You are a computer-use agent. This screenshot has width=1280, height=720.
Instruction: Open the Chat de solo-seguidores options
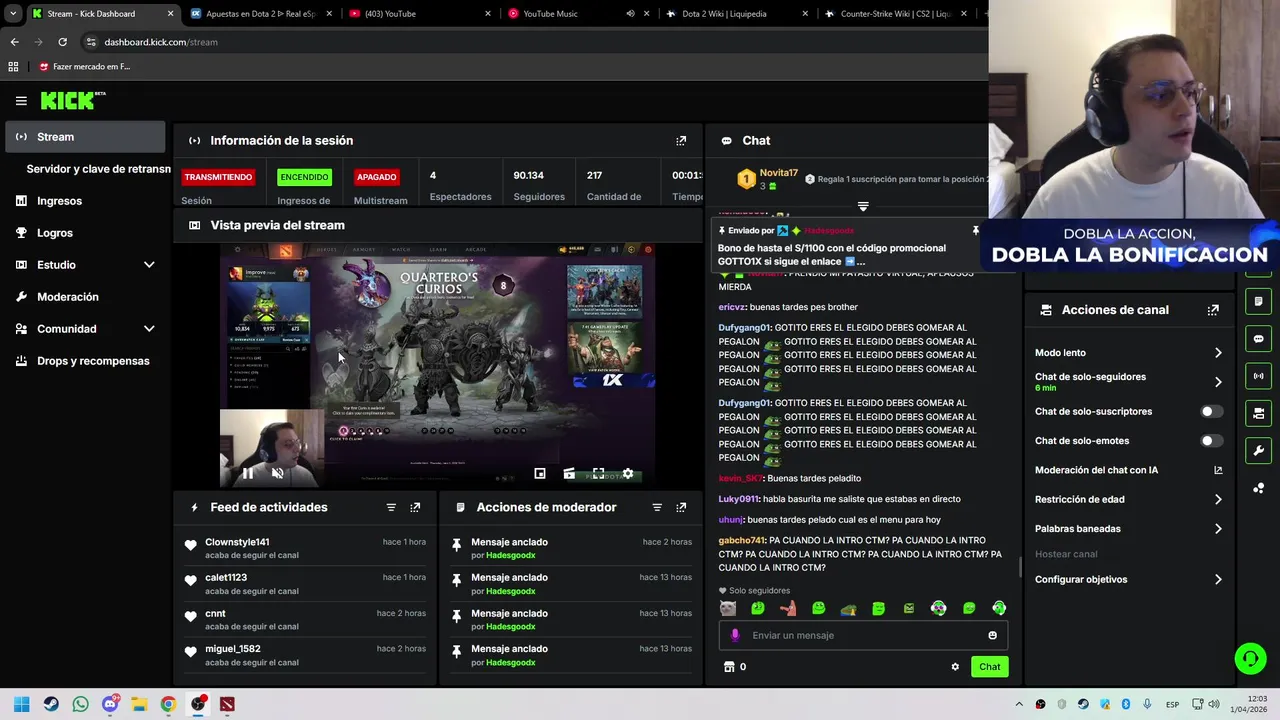[x=1129, y=382]
